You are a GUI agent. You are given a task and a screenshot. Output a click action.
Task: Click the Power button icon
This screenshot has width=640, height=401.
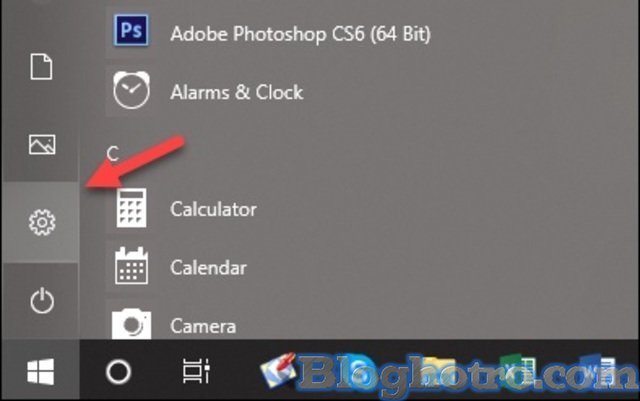(x=41, y=300)
